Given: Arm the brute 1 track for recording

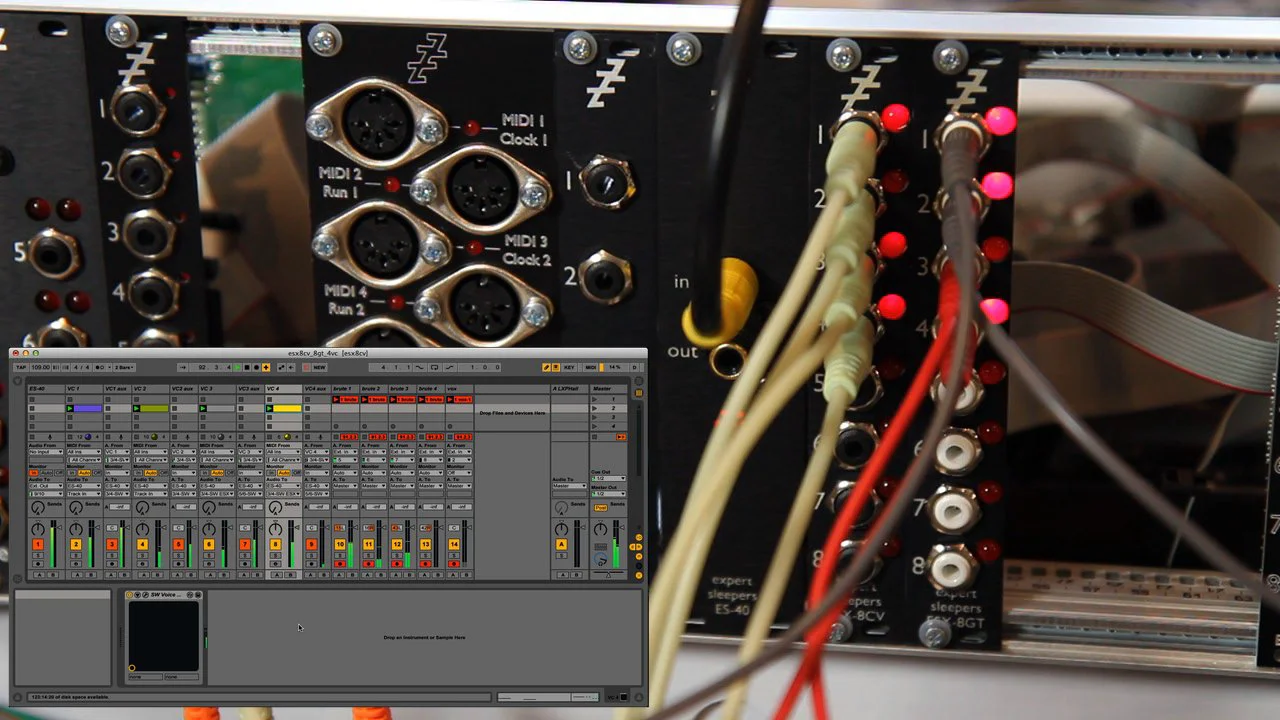Looking at the screenshot, I should point(338,565).
